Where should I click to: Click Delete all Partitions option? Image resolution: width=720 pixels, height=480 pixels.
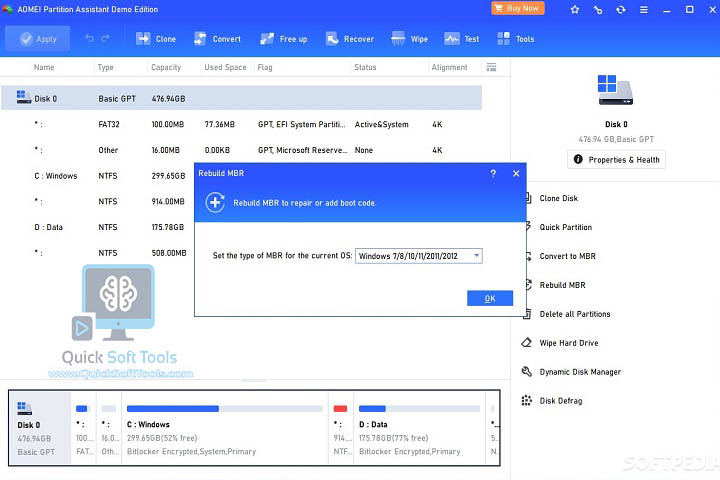[x=574, y=314]
